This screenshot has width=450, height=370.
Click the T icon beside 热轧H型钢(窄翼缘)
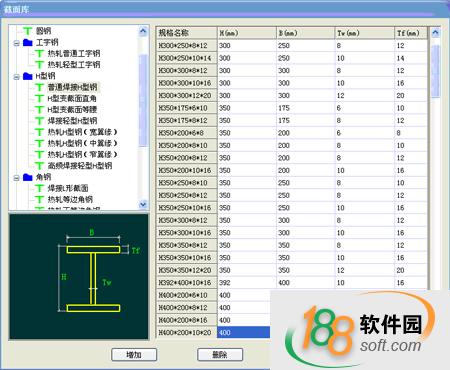point(39,155)
